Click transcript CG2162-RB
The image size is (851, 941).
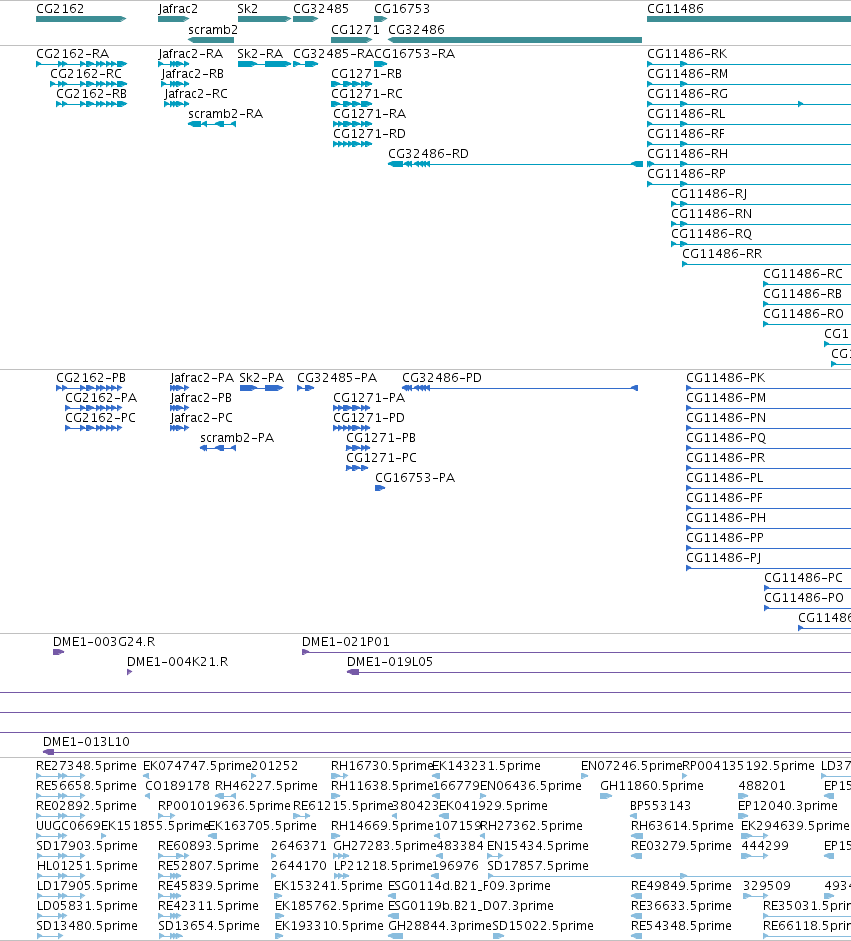point(91,94)
